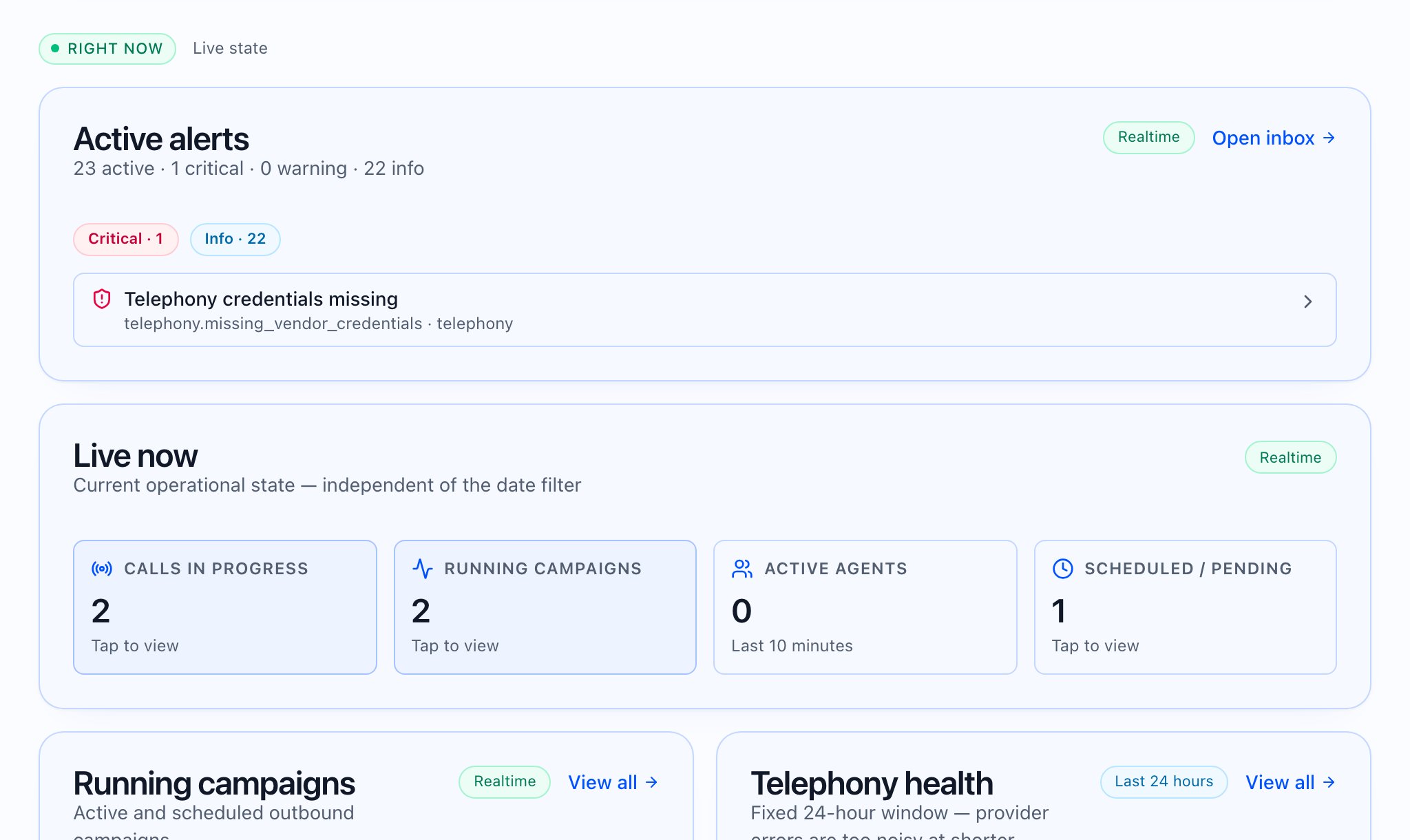Click the arrow beside Running campaigns View all
Viewport: 1410px width, 840px height.
[651, 782]
